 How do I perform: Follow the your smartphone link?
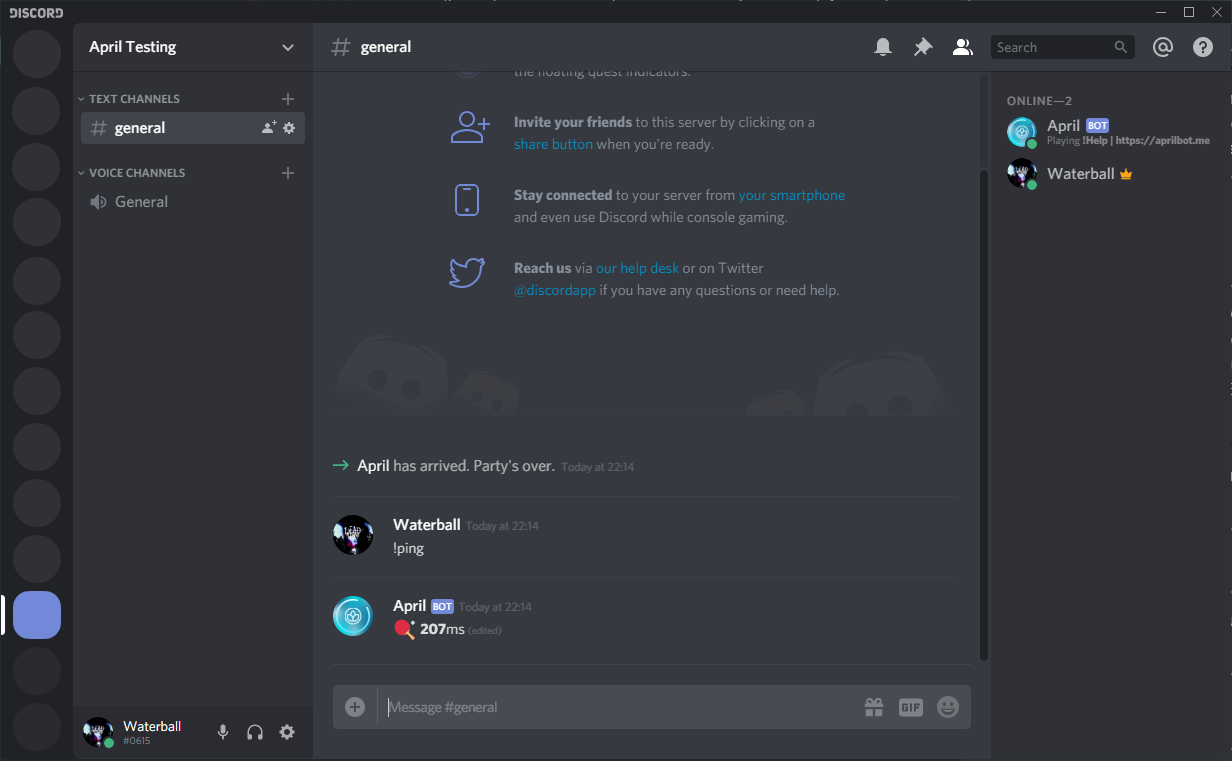point(791,195)
